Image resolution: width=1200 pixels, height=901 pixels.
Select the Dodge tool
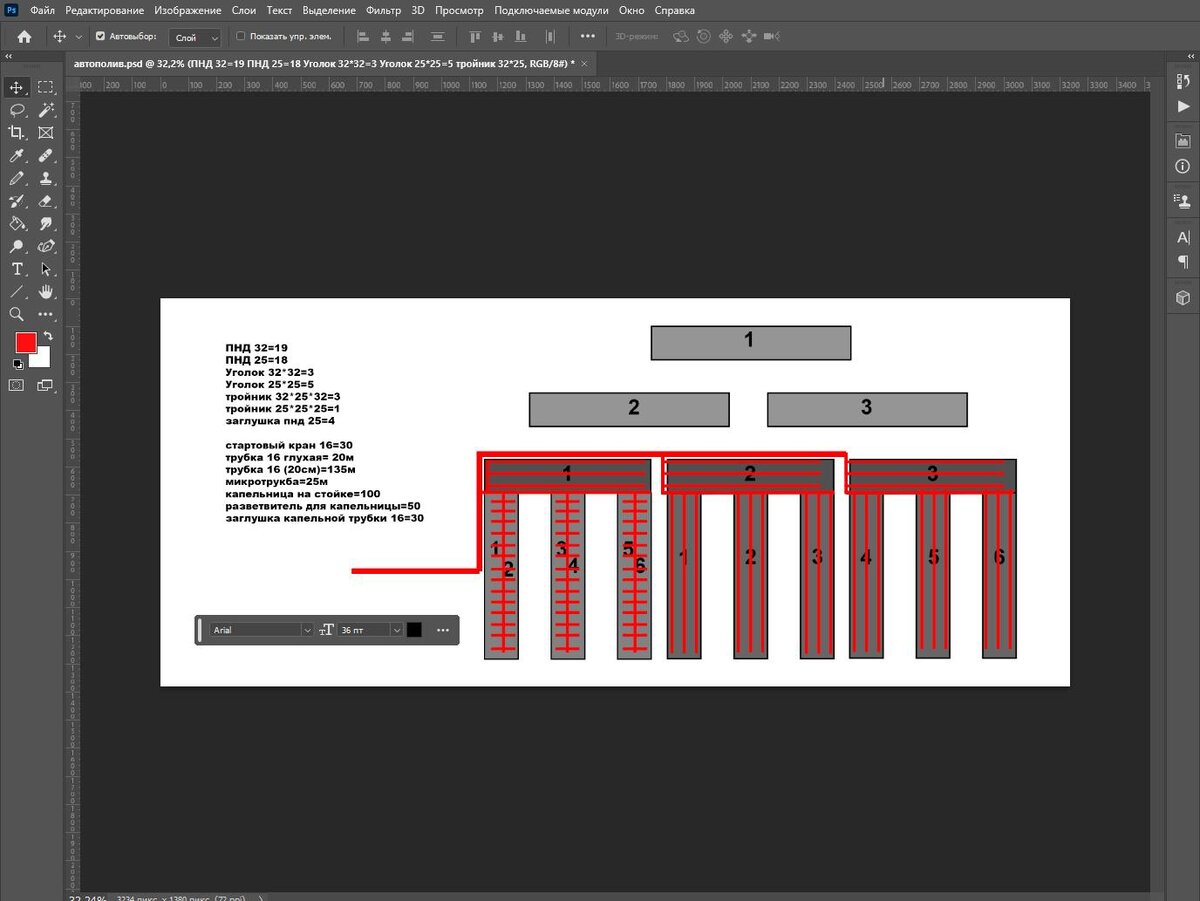tap(17, 246)
